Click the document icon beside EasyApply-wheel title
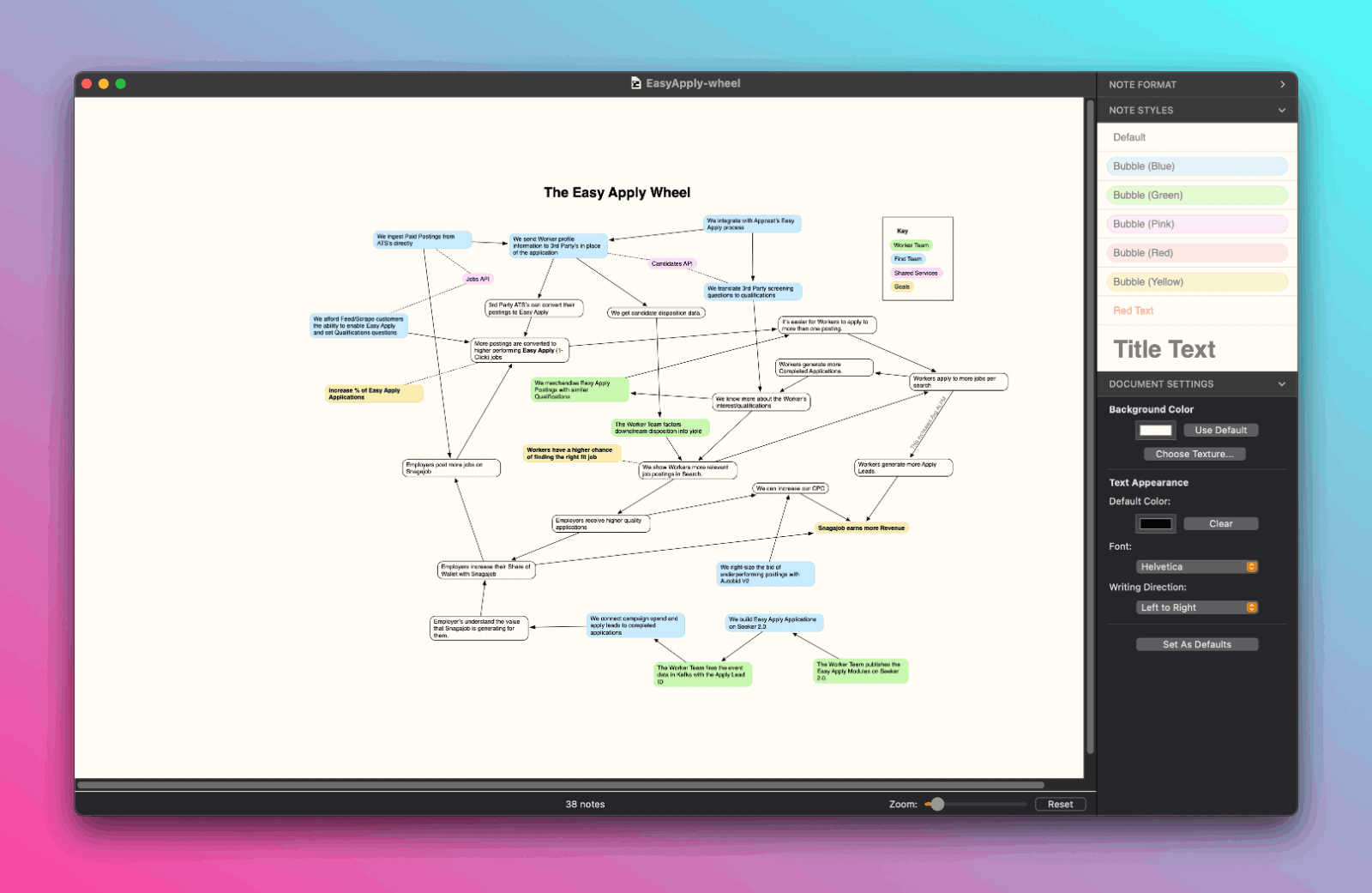This screenshot has width=1372, height=893. click(x=635, y=83)
